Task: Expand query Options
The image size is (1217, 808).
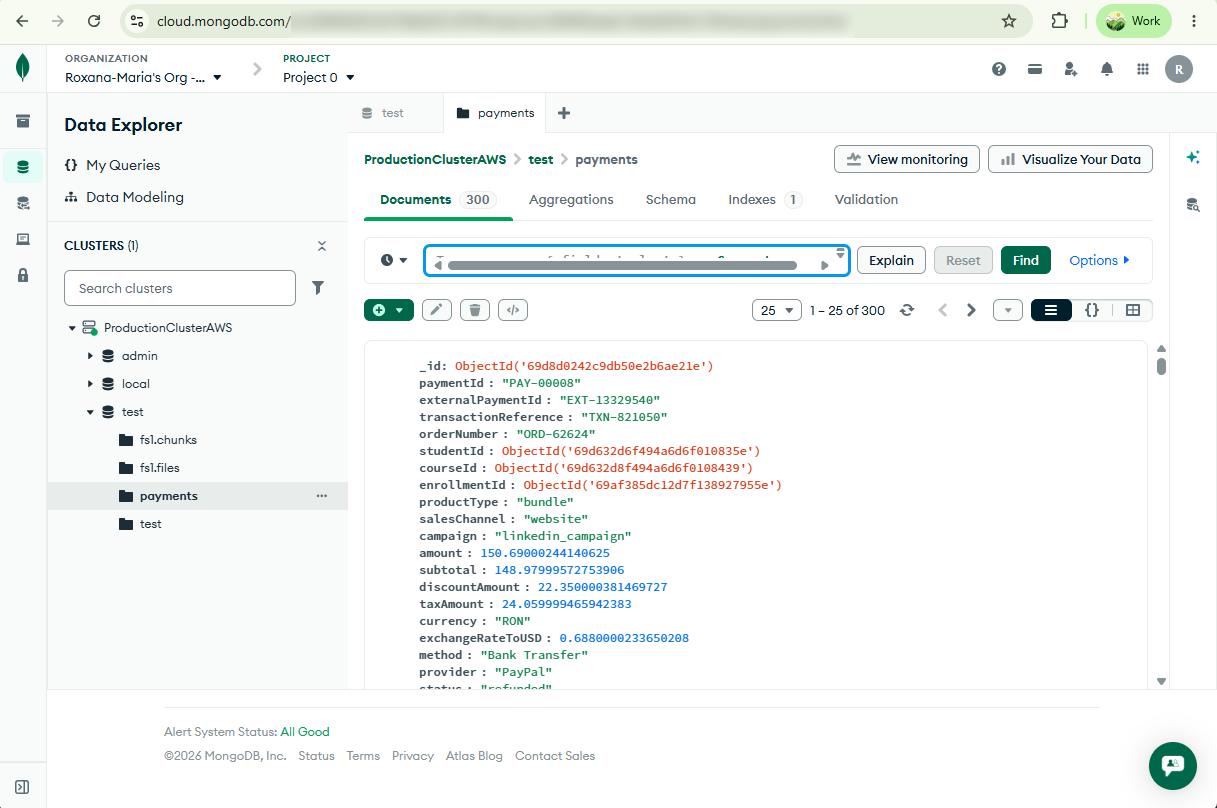Action: (x=1099, y=260)
